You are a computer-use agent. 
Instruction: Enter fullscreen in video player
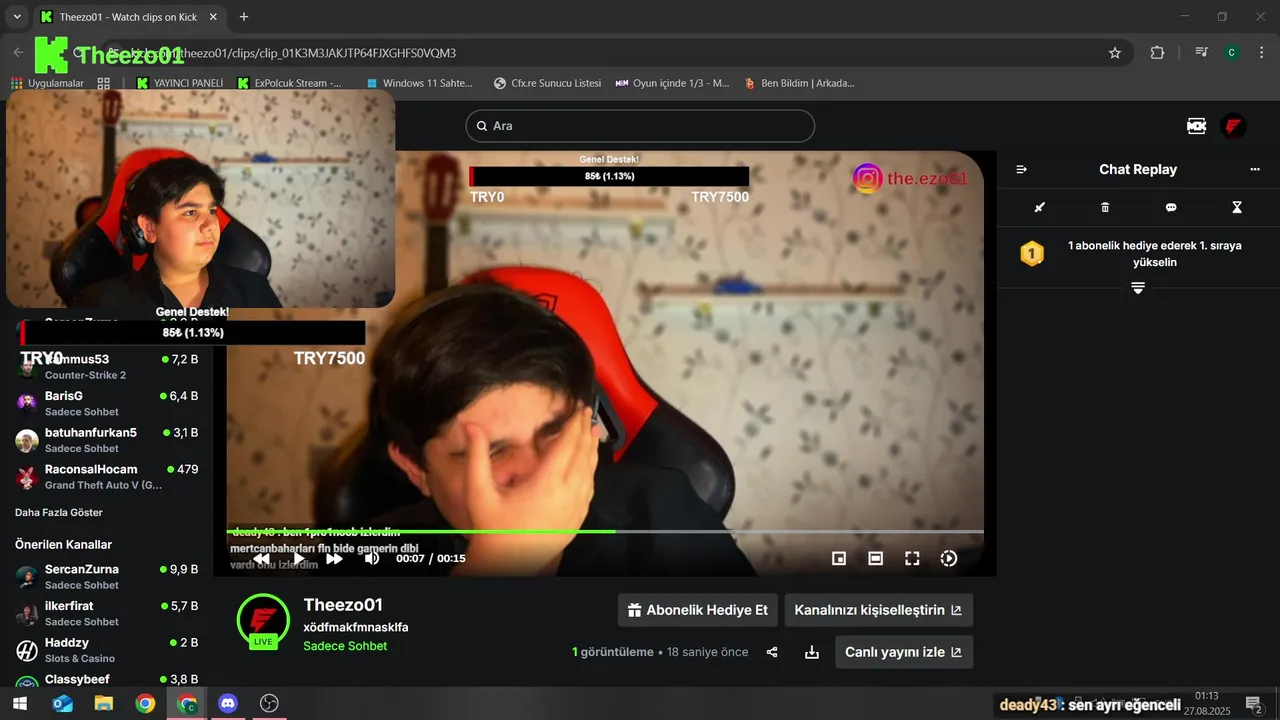point(912,559)
